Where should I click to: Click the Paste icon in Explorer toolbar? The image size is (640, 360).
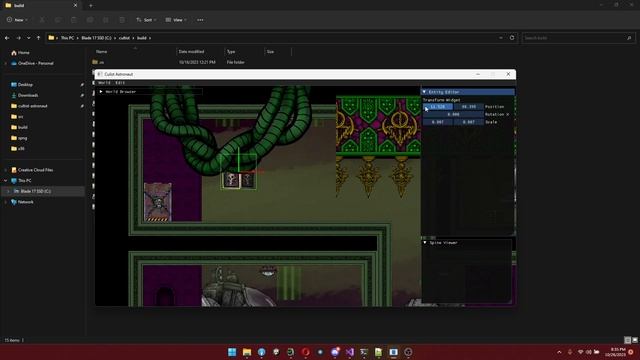[74, 20]
